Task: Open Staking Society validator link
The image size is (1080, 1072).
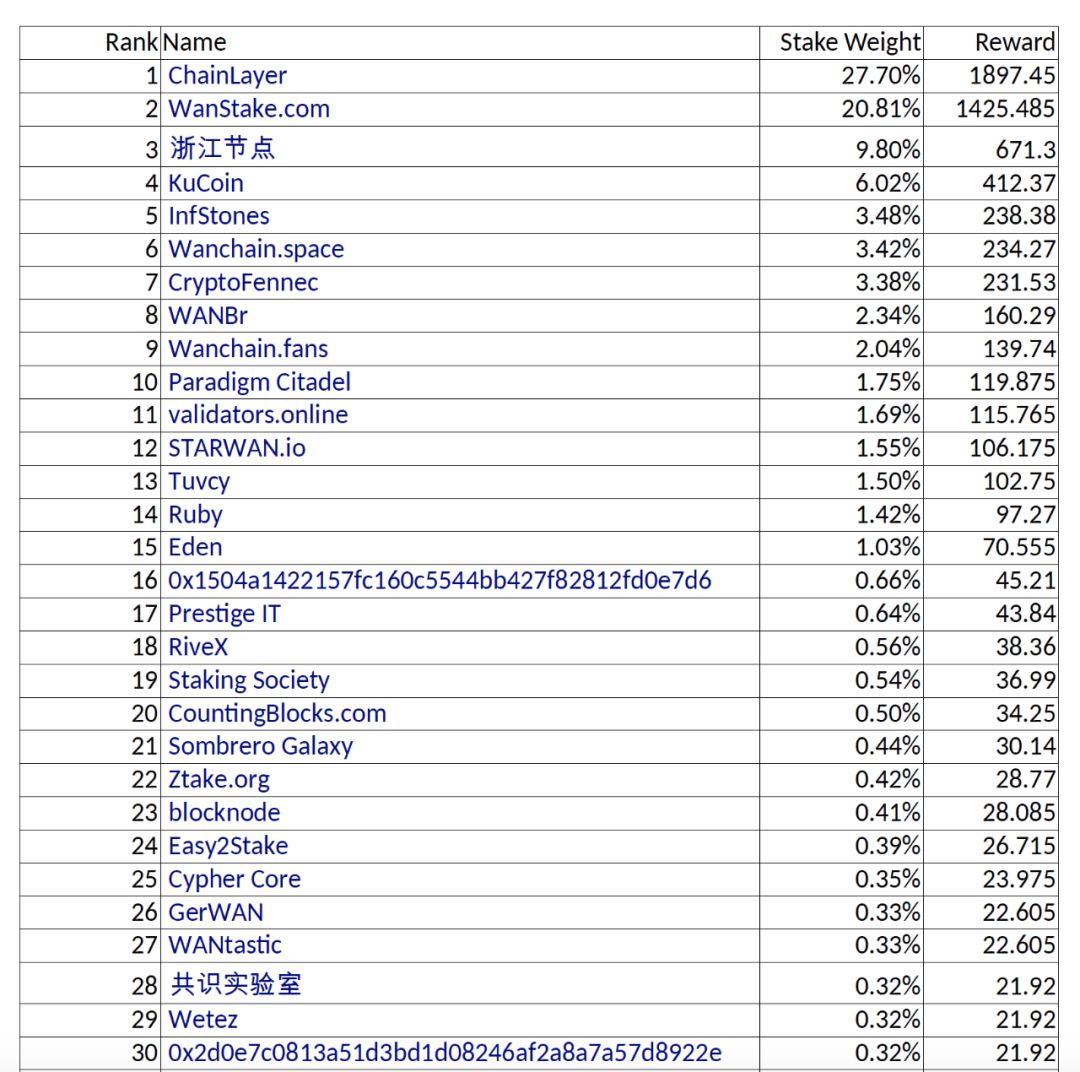Action: (249, 681)
